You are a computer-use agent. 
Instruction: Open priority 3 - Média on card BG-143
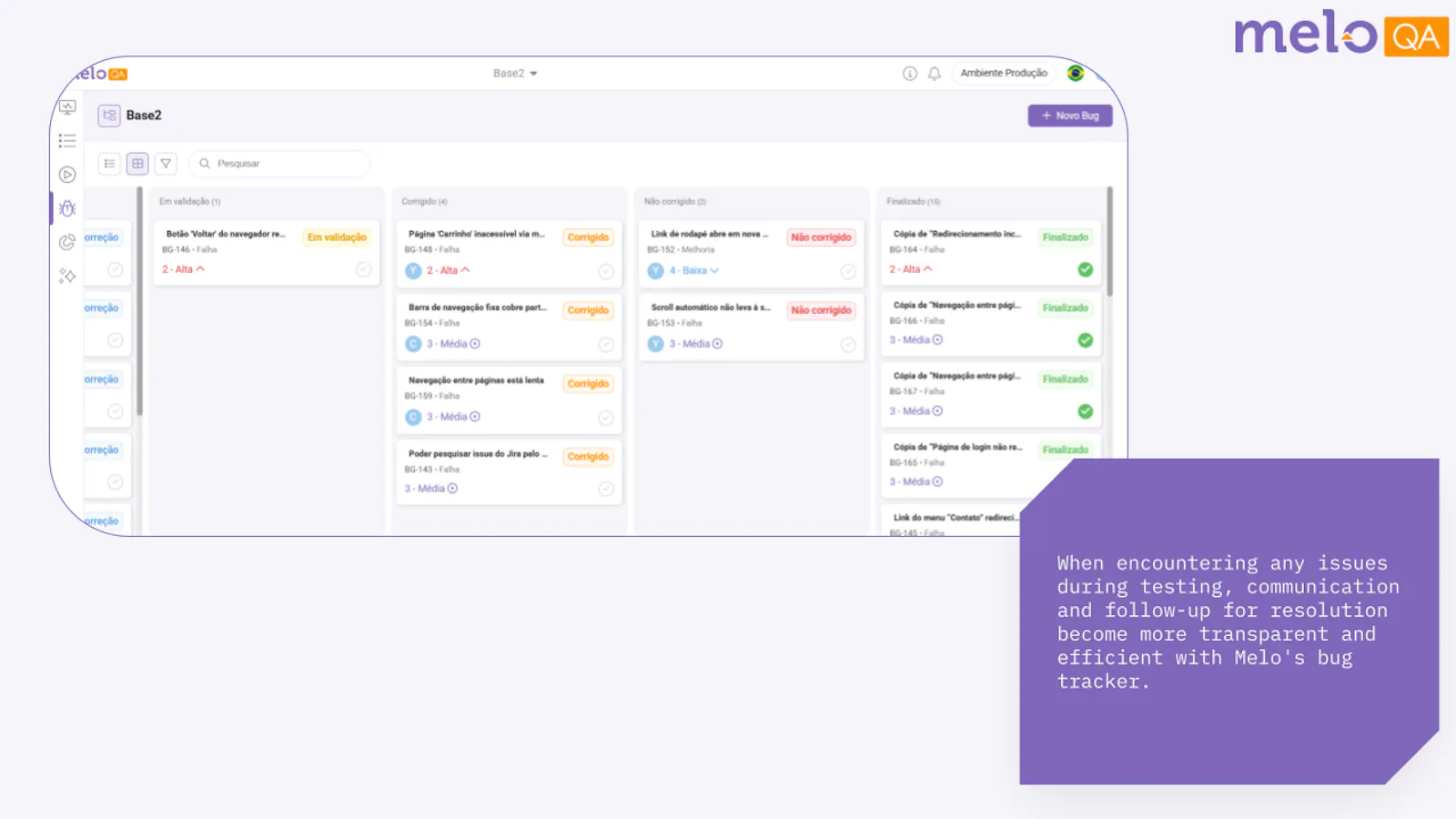[431, 489]
